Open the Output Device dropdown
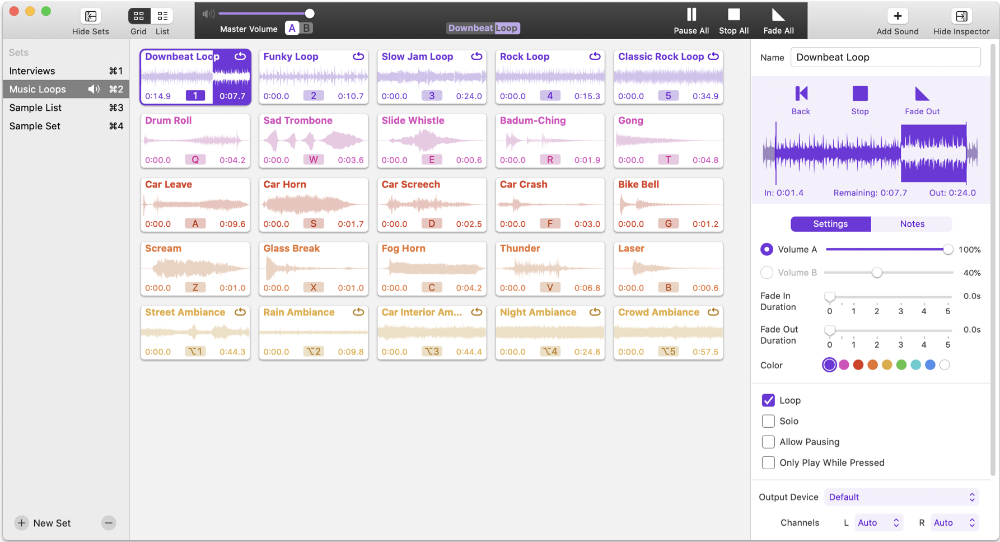Image resolution: width=1000 pixels, height=542 pixels. (901, 497)
